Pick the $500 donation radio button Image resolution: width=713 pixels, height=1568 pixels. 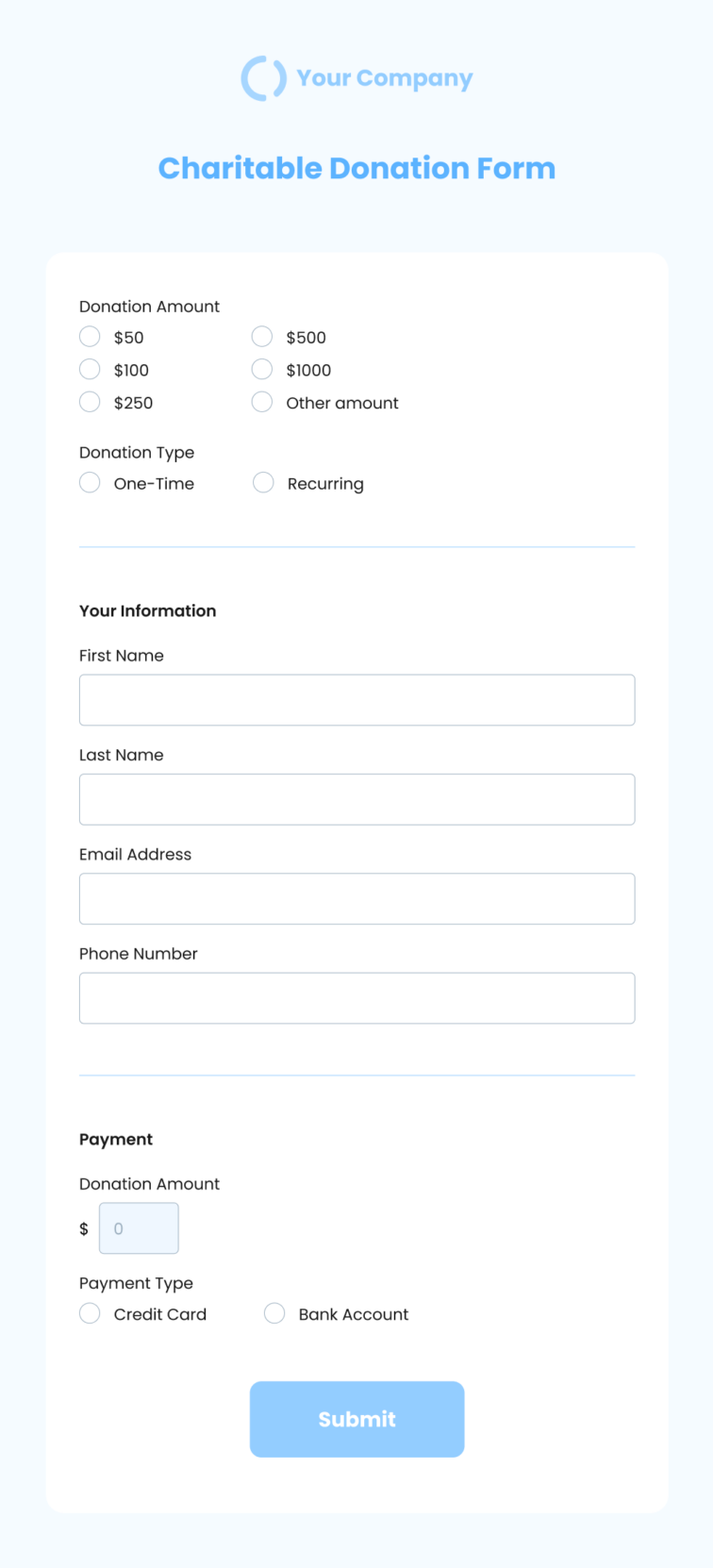click(262, 337)
